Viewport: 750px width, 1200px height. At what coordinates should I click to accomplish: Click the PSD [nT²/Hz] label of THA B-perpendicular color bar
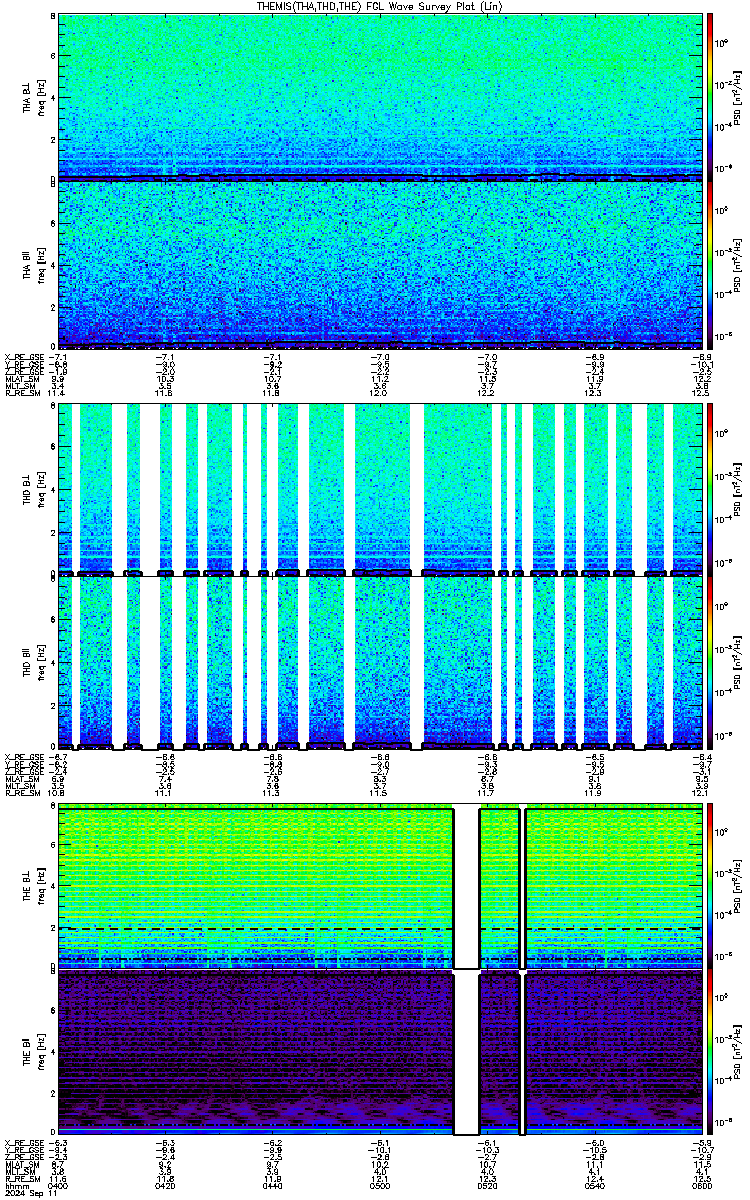(x=736, y=97)
